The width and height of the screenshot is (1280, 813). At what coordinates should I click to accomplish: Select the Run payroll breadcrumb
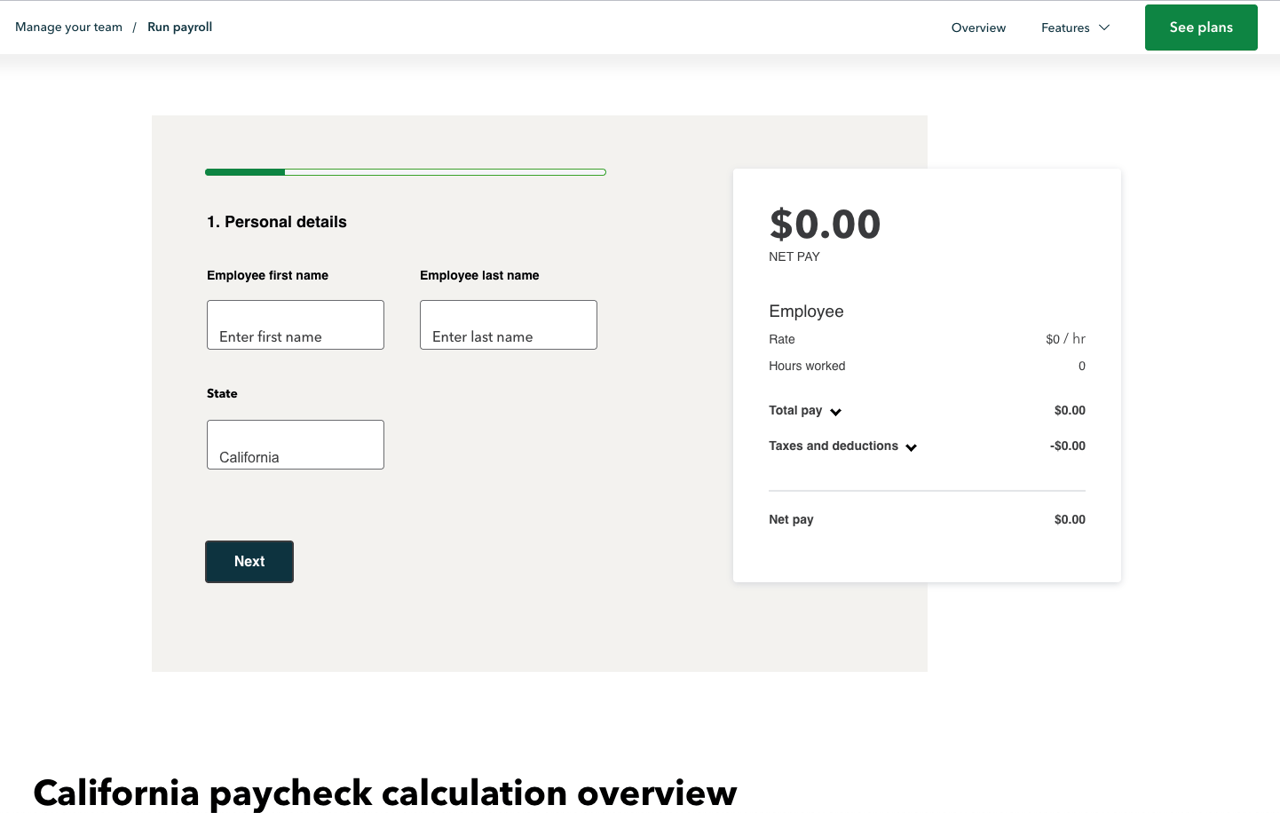179,27
